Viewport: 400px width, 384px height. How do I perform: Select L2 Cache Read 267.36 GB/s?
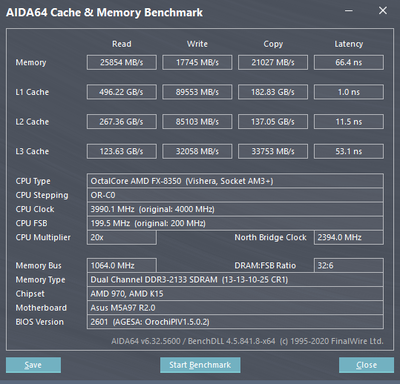[x=122, y=122]
